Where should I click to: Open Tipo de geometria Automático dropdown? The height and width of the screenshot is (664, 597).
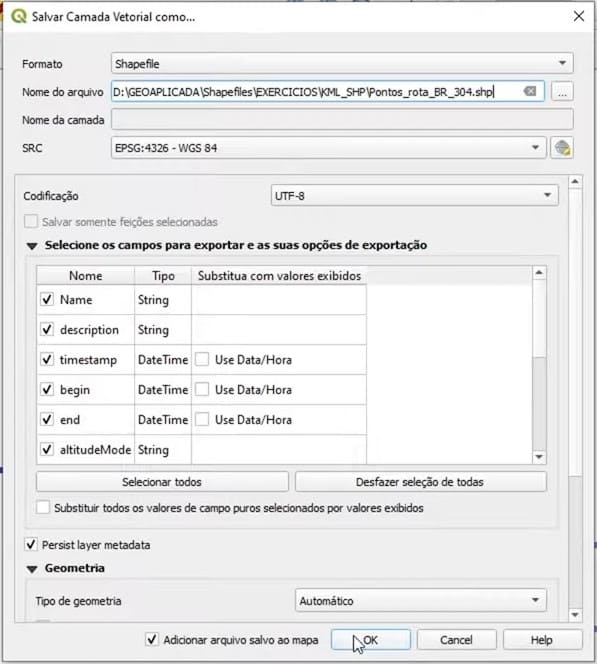(421, 600)
